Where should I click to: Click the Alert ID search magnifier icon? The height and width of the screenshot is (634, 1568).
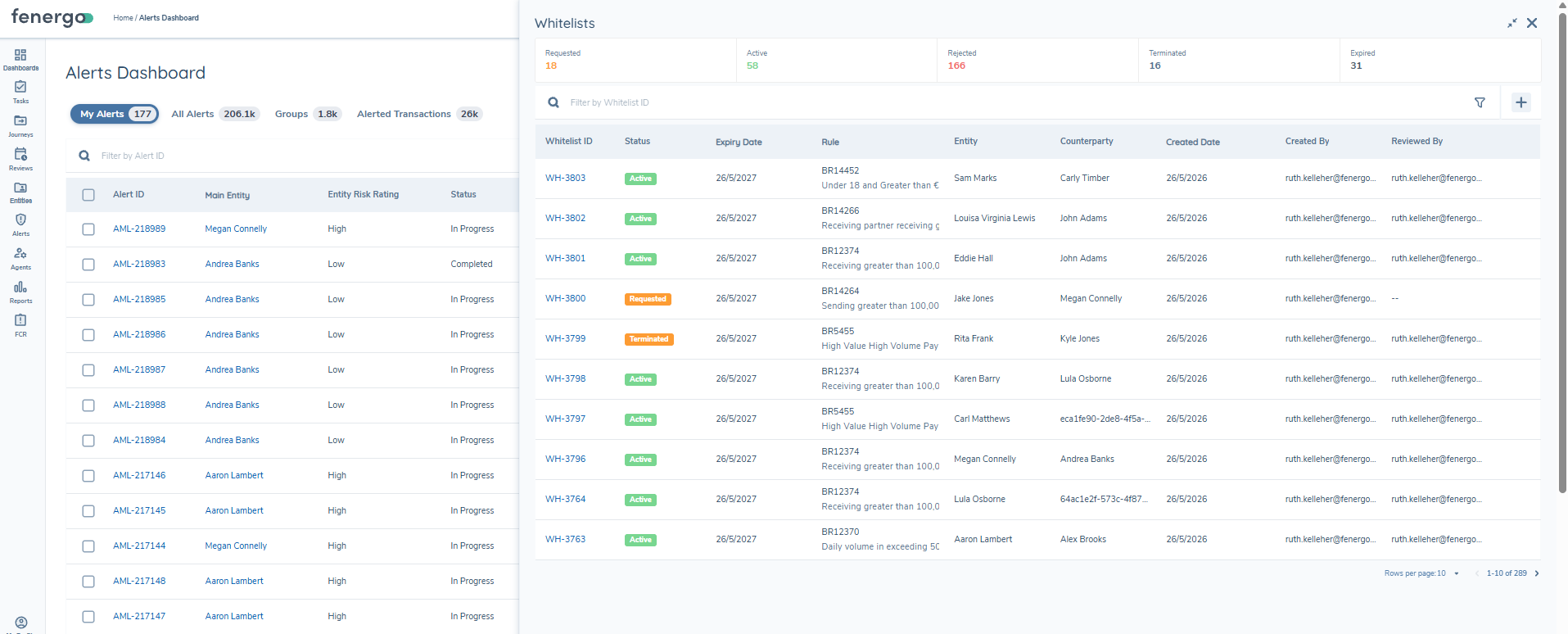click(84, 156)
